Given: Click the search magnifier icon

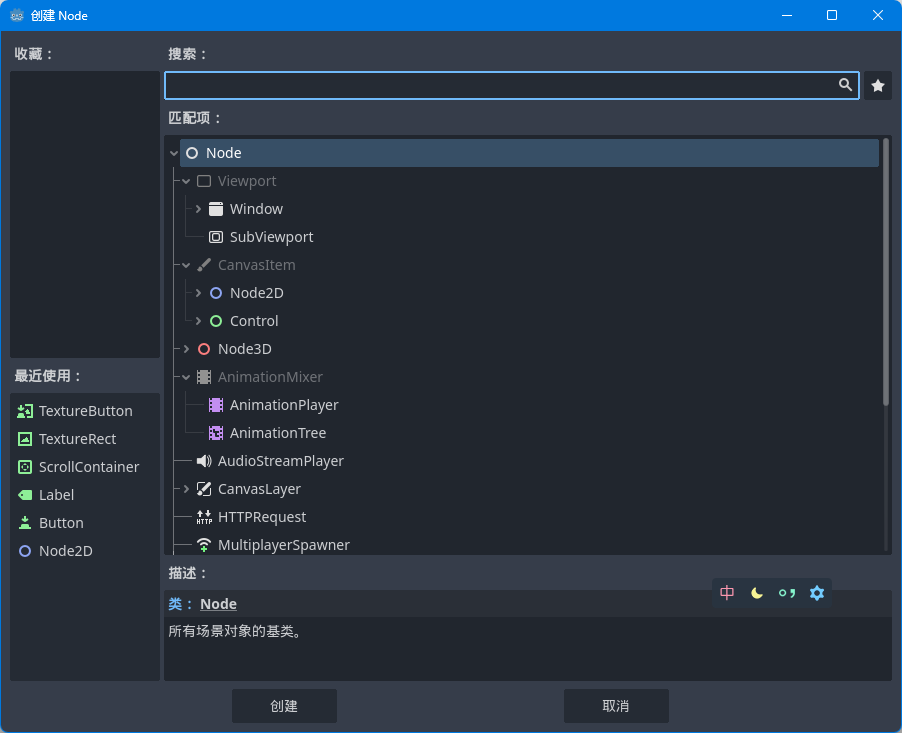Looking at the screenshot, I should 845,85.
